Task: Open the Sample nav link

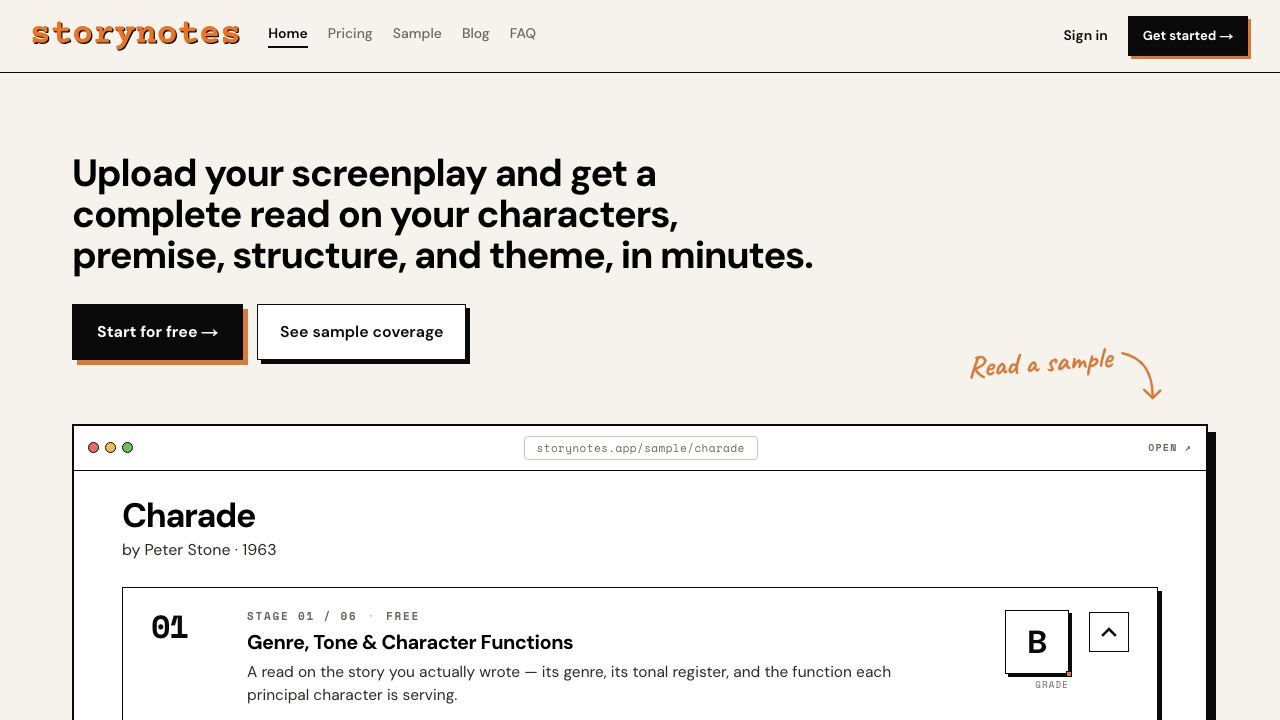Action: (x=417, y=34)
